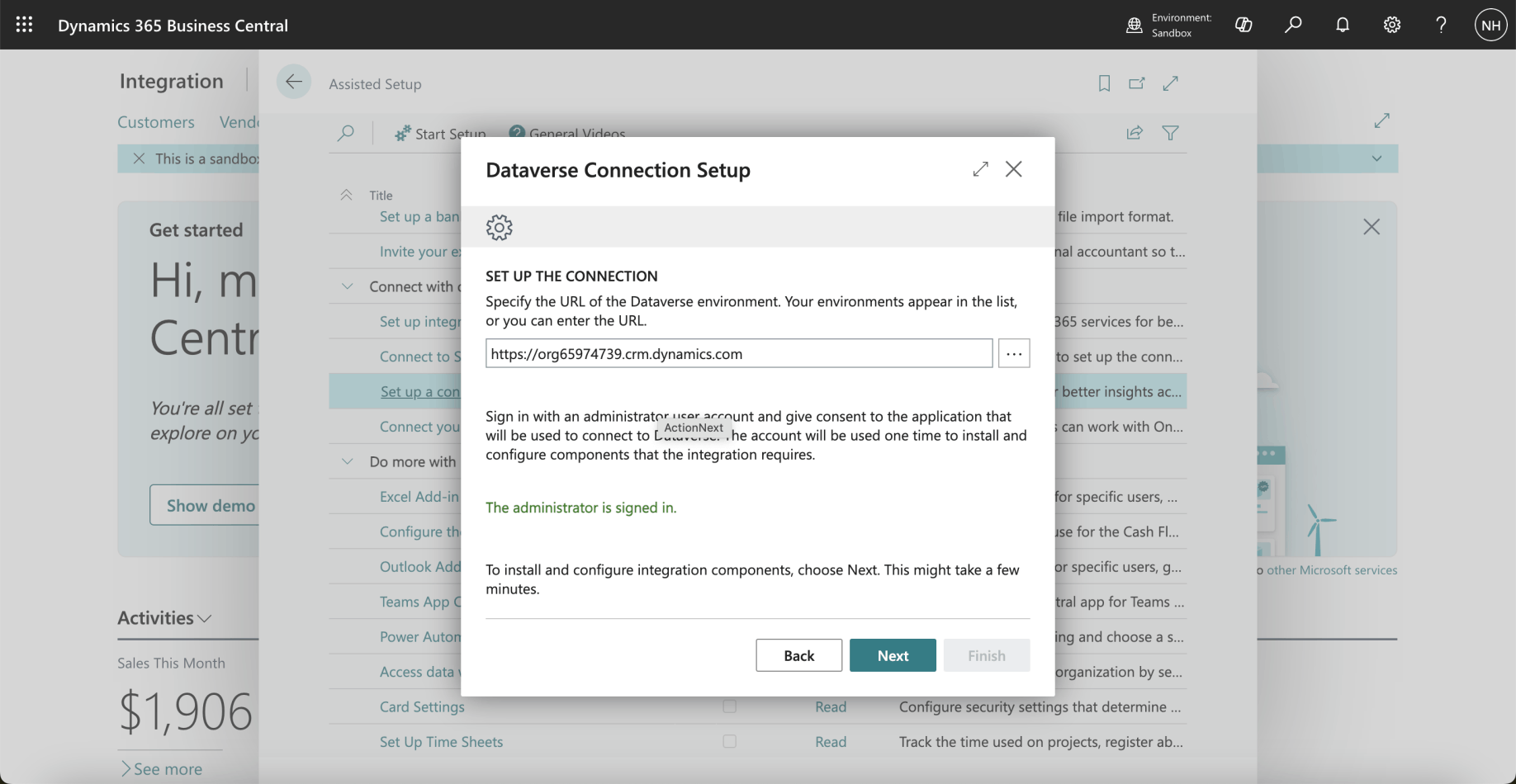Click the Back button in dialog

pyautogui.click(x=798, y=655)
